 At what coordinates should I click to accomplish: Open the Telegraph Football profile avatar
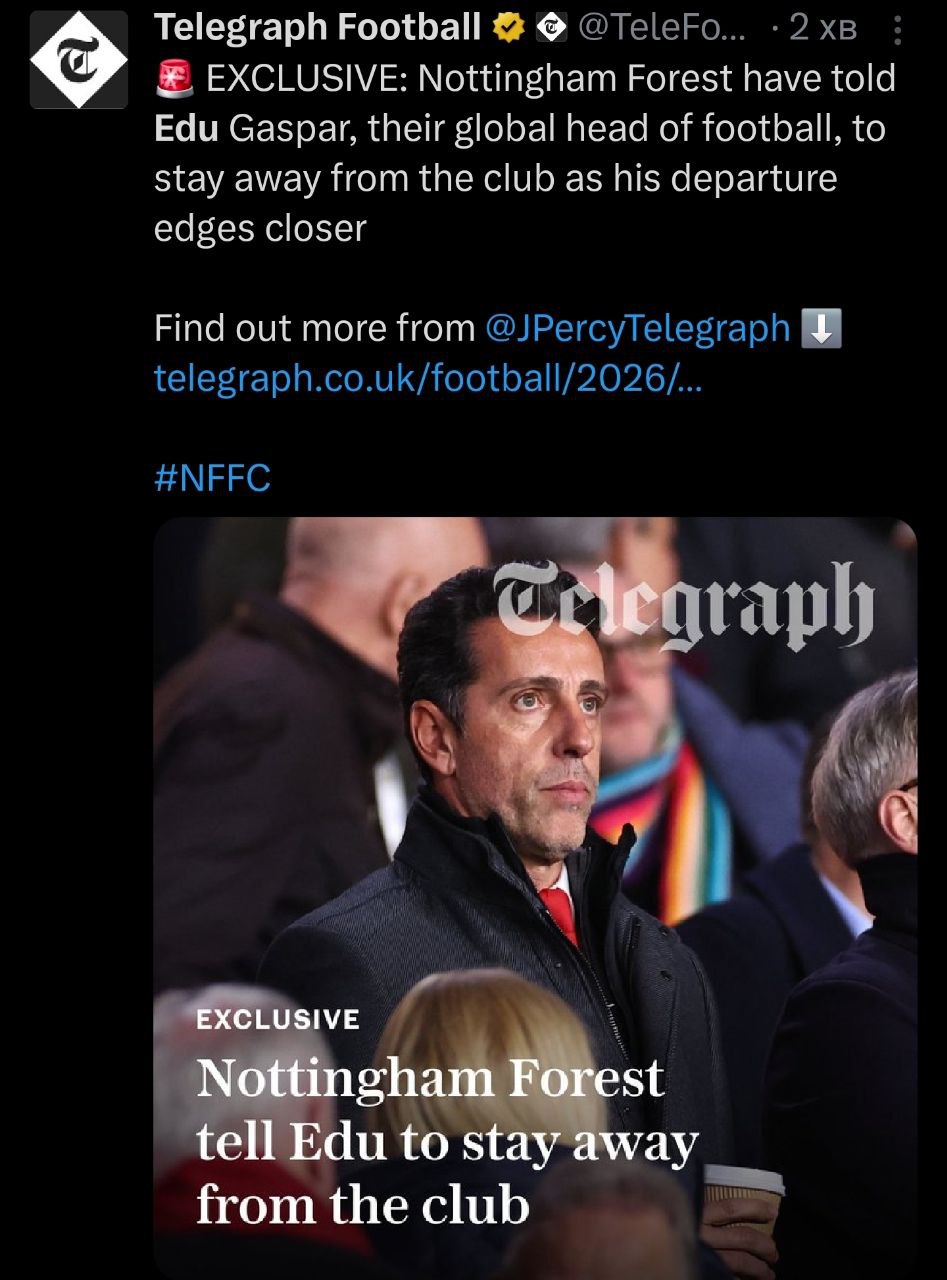tap(78, 59)
